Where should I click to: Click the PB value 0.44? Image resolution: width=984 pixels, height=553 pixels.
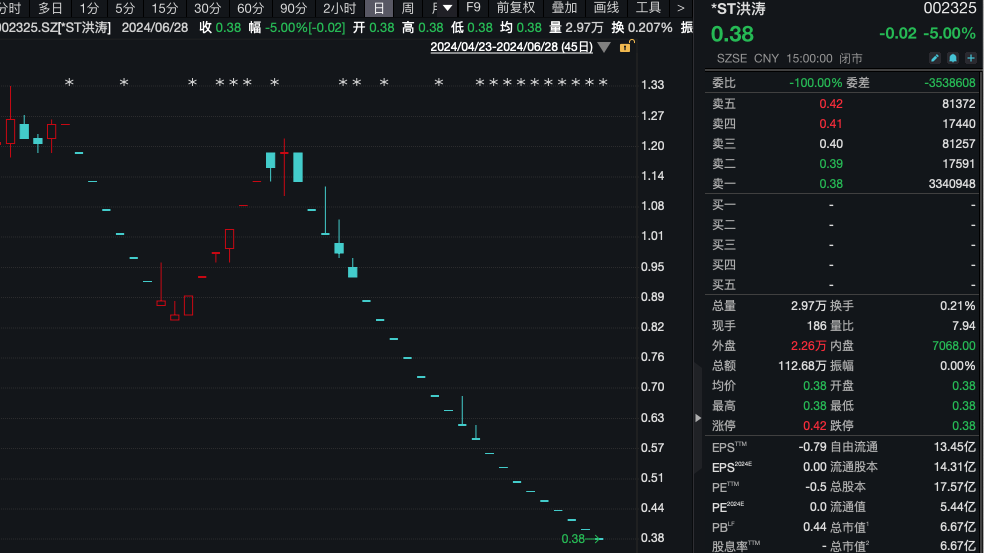coord(815,527)
